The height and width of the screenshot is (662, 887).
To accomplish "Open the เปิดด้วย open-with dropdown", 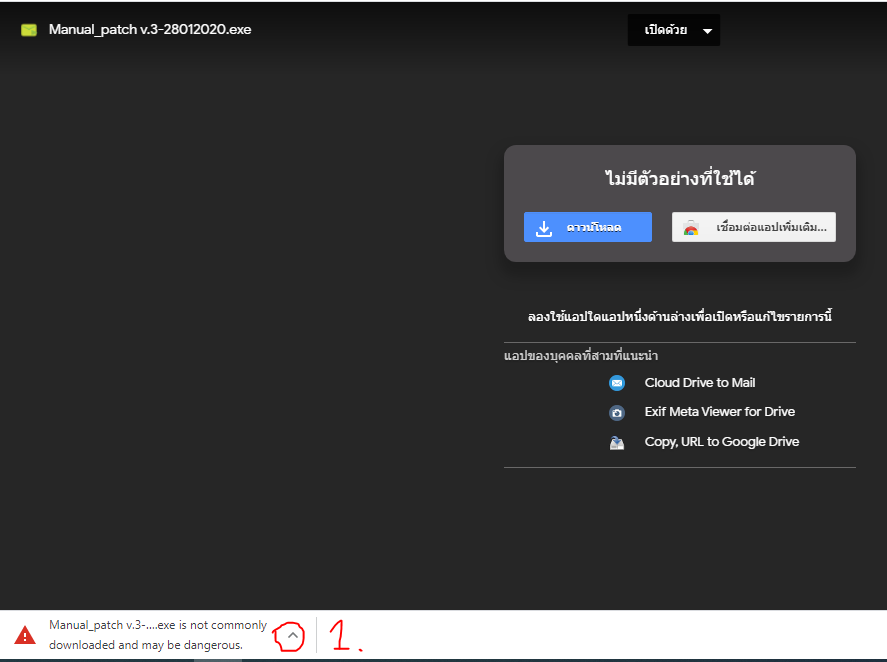I will coord(674,30).
